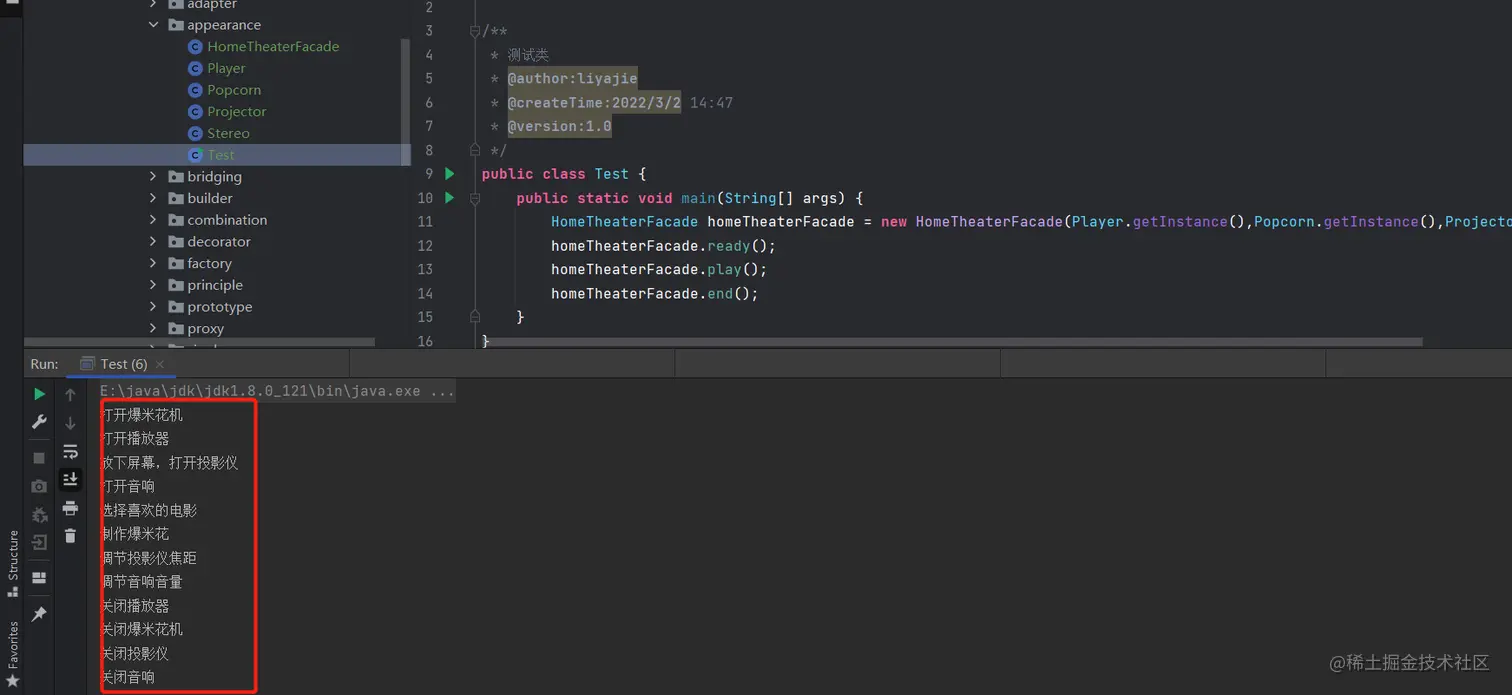This screenshot has height=695, width=1512.
Task: Open the Projector class file
Action: pyautogui.click(x=227, y=112)
